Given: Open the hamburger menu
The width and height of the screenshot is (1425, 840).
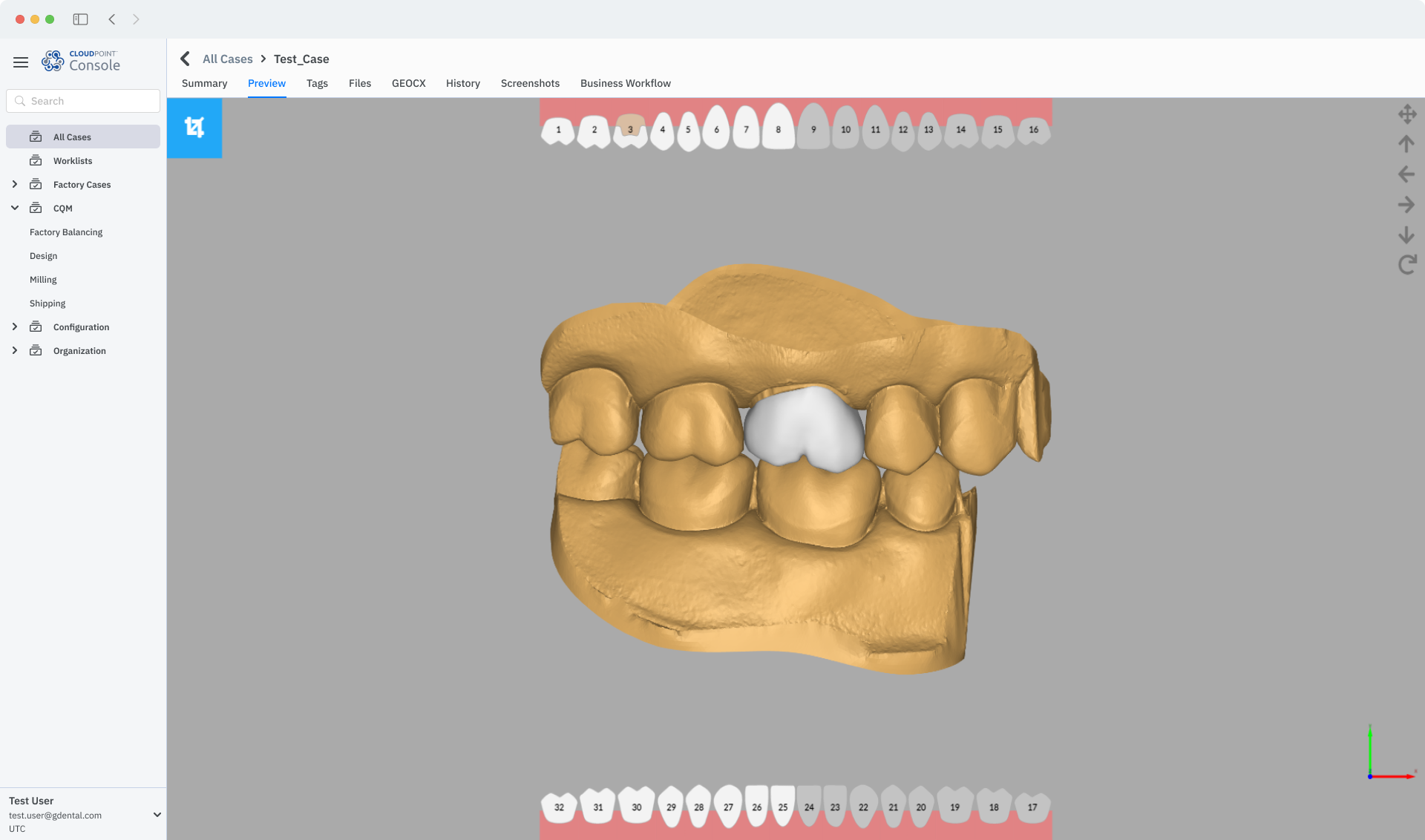Looking at the screenshot, I should pyautogui.click(x=21, y=62).
